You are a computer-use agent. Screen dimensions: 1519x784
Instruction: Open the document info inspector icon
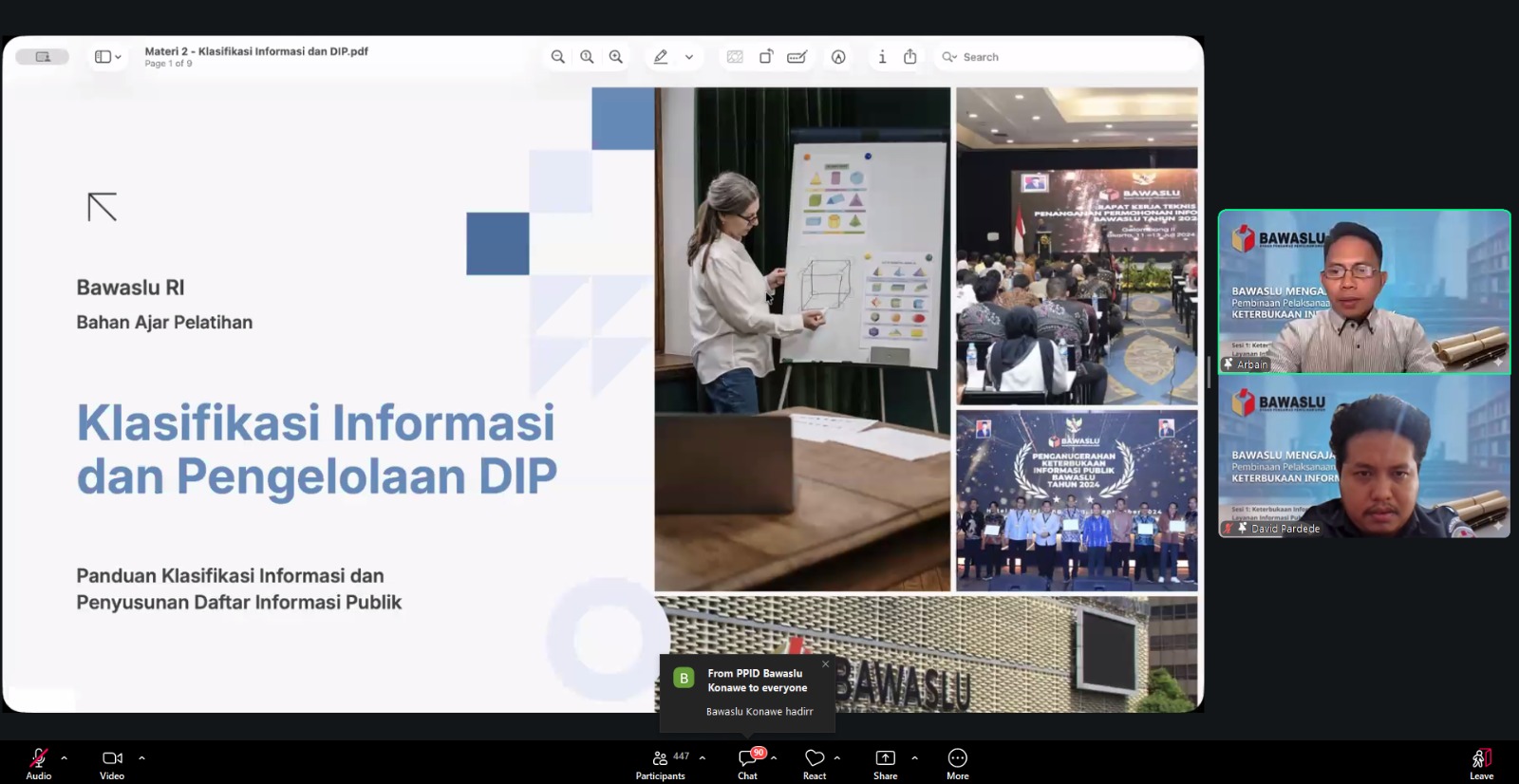(882, 57)
